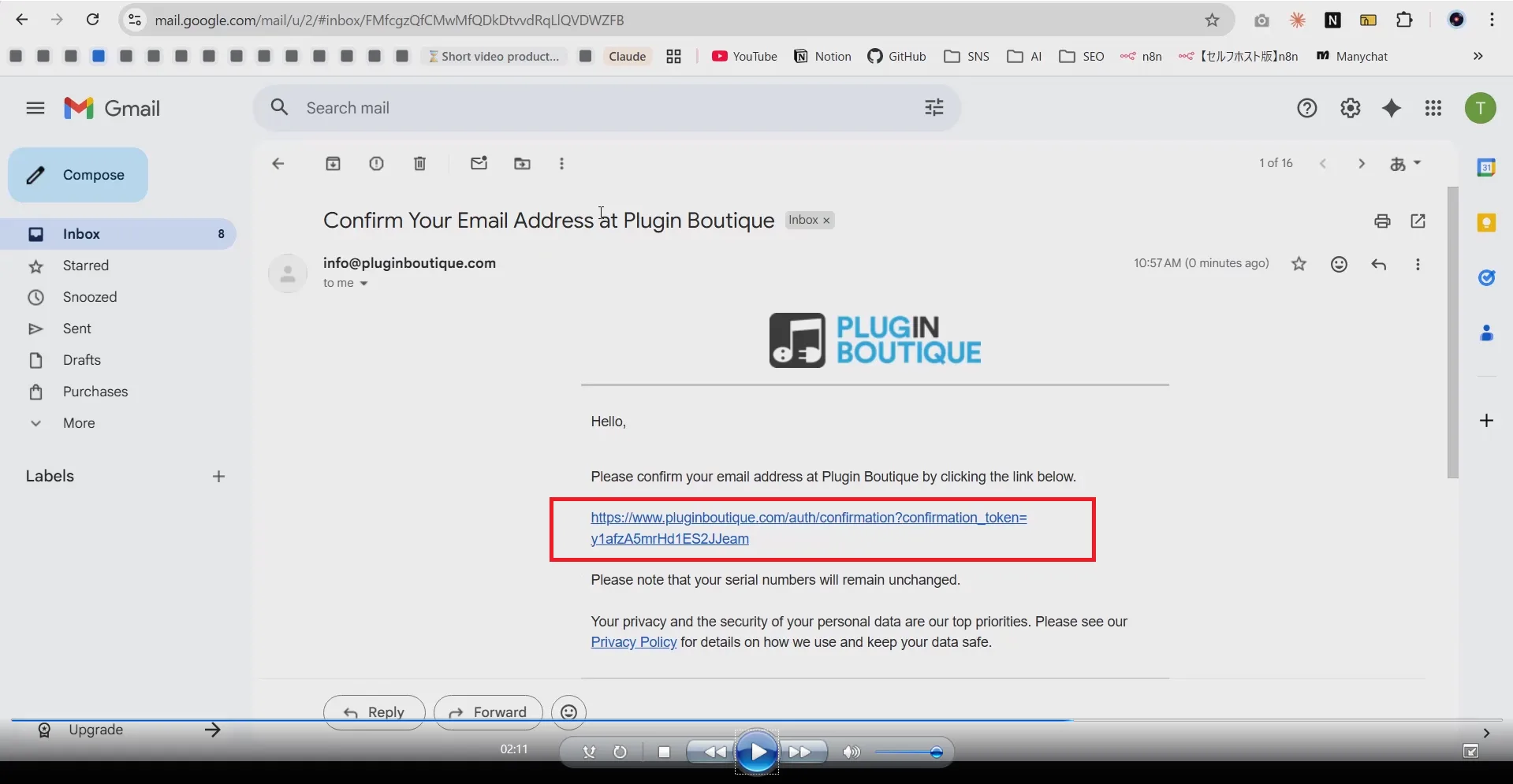Viewport: 1513px width, 784px height.
Task: Mute the video player volume
Action: pos(851,752)
